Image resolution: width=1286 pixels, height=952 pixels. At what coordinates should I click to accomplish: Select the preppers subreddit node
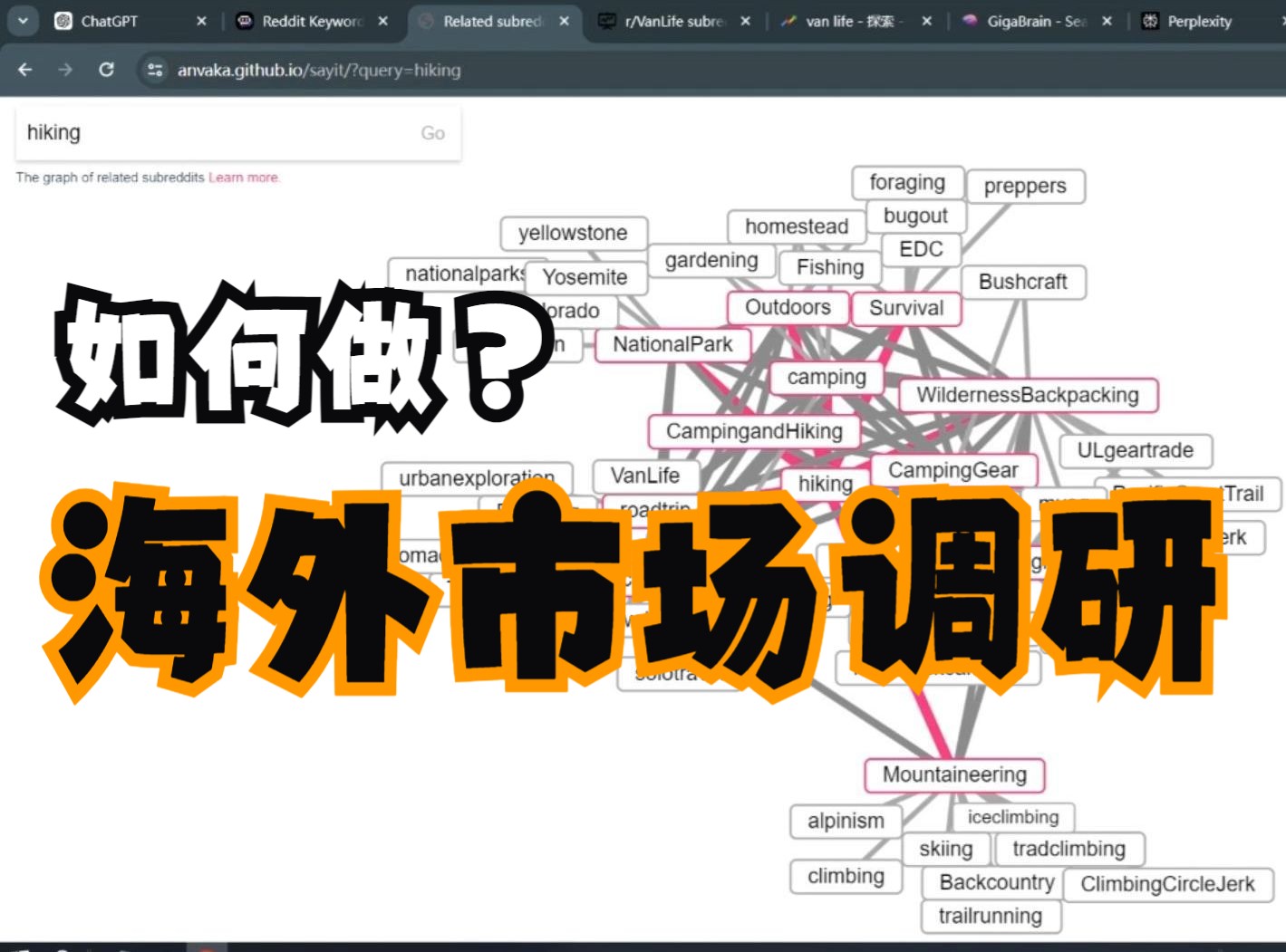click(1025, 186)
